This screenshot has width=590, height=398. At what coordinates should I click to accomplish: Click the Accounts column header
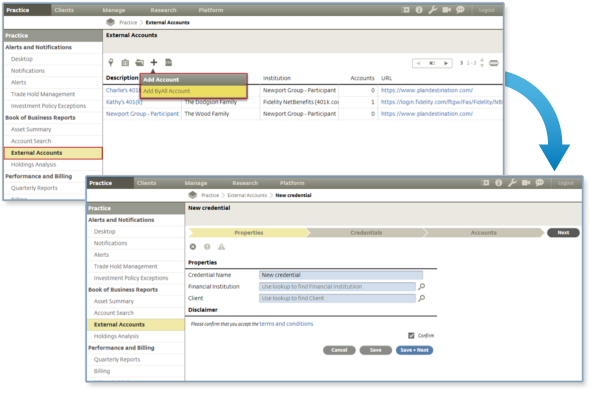pyautogui.click(x=362, y=78)
